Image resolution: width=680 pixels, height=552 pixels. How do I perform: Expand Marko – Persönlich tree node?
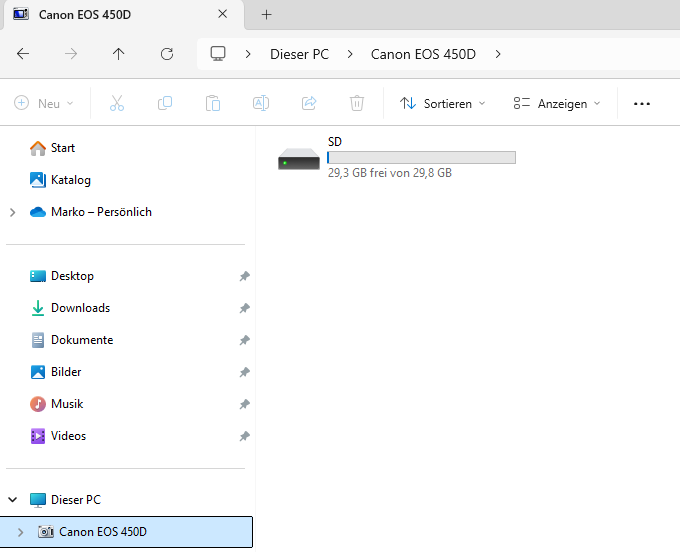click(13, 212)
